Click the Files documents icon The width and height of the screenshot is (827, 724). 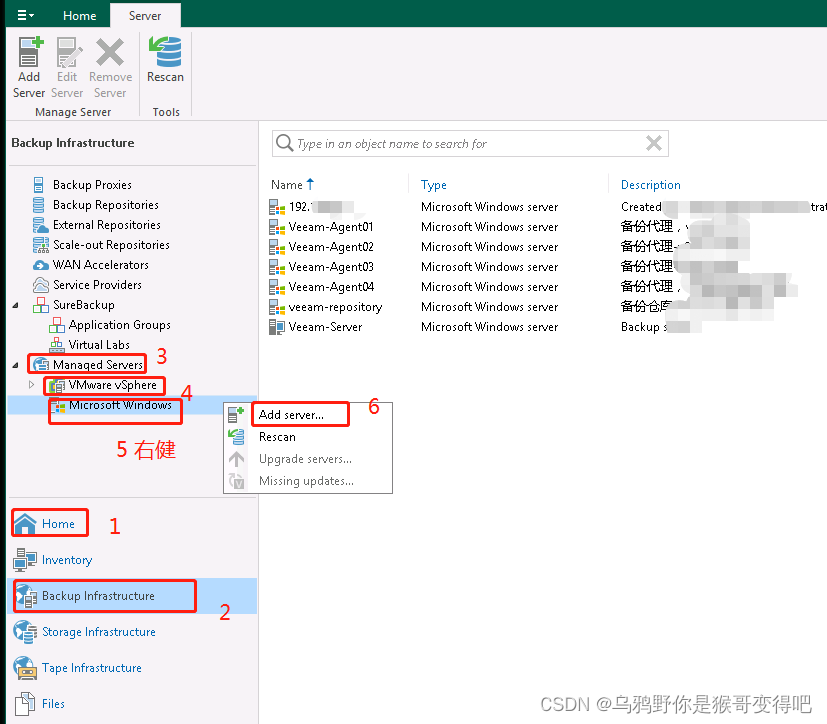tap(24, 703)
